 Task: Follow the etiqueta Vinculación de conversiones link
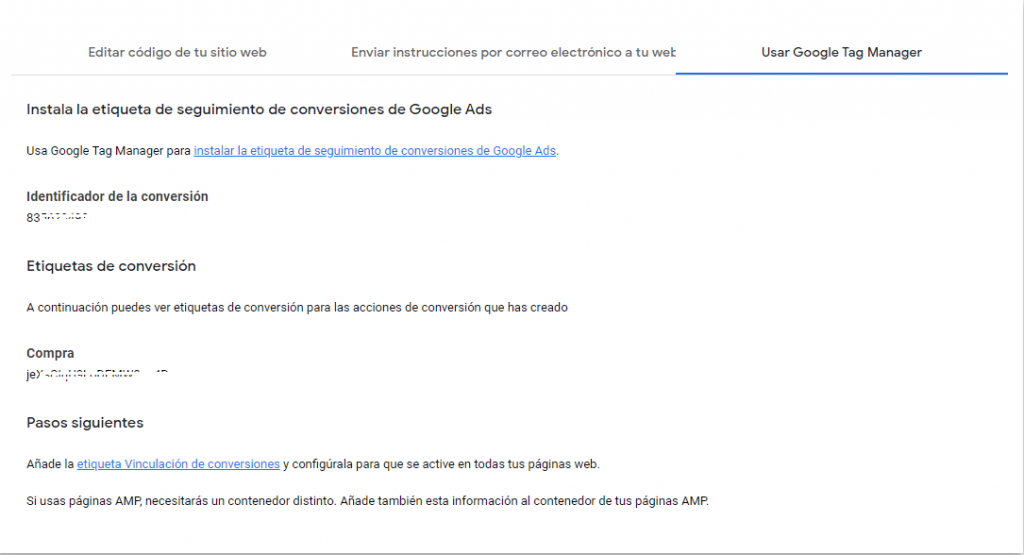point(178,464)
